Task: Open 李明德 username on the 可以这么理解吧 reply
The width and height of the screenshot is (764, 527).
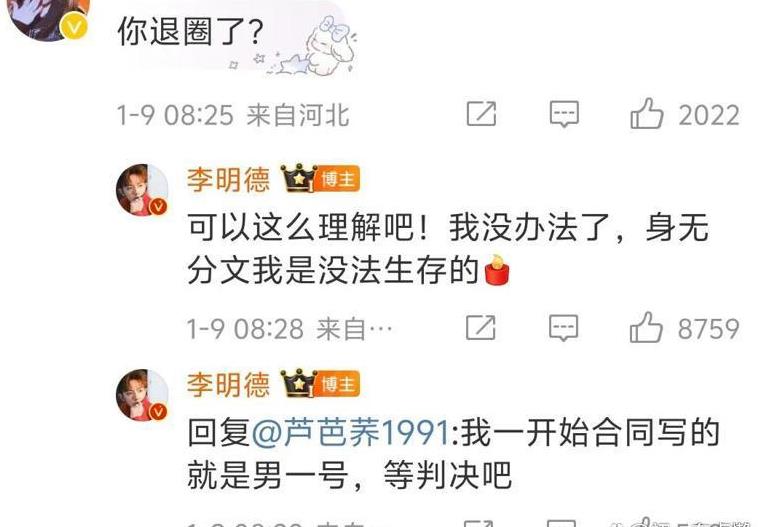Action: [228, 179]
